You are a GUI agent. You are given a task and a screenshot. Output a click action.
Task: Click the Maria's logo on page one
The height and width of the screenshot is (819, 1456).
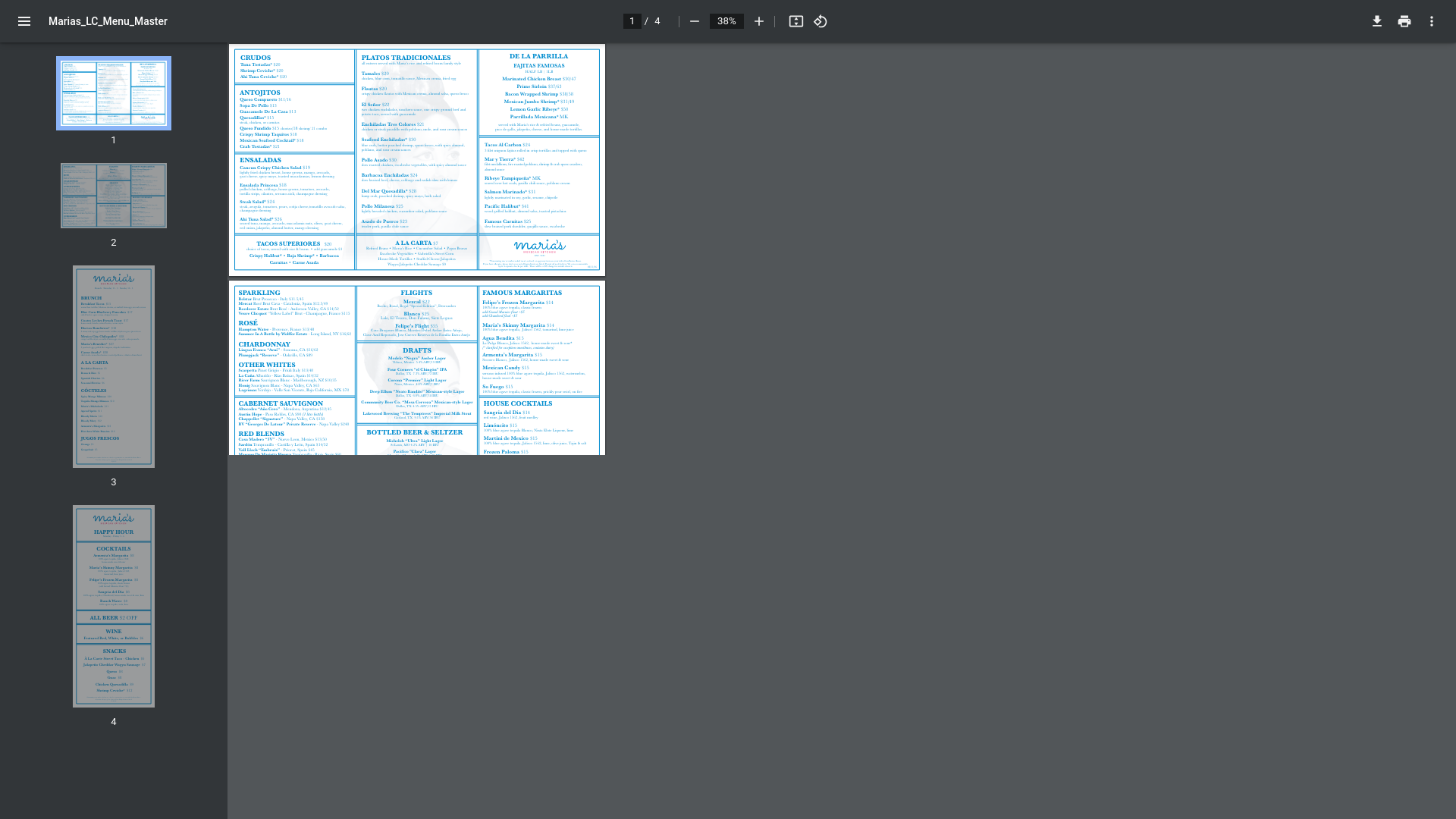539,246
